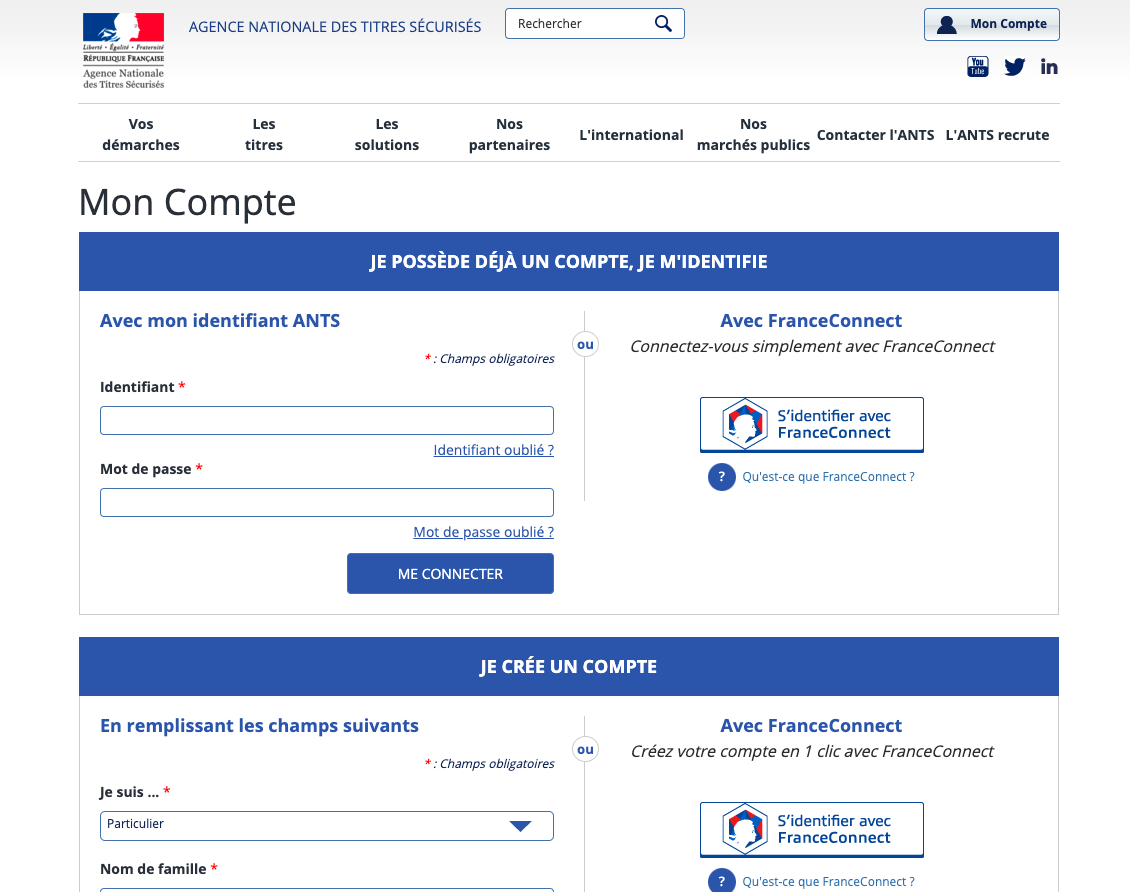Screen dimensions: 1130x892
Task: Open the 'Nos partenaires' menu item
Action: [x=509, y=134]
